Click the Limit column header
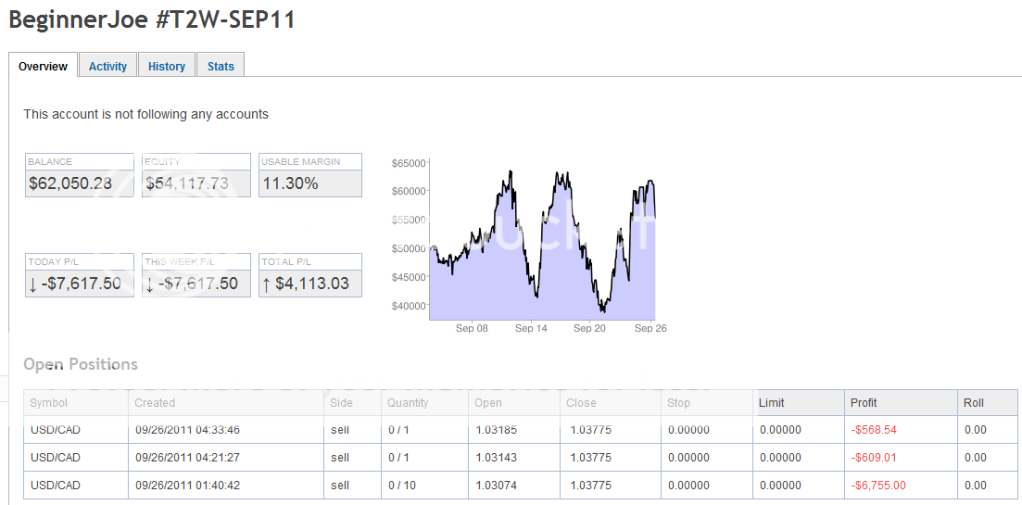Image resolution: width=1022 pixels, height=505 pixels. [x=772, y=403]
